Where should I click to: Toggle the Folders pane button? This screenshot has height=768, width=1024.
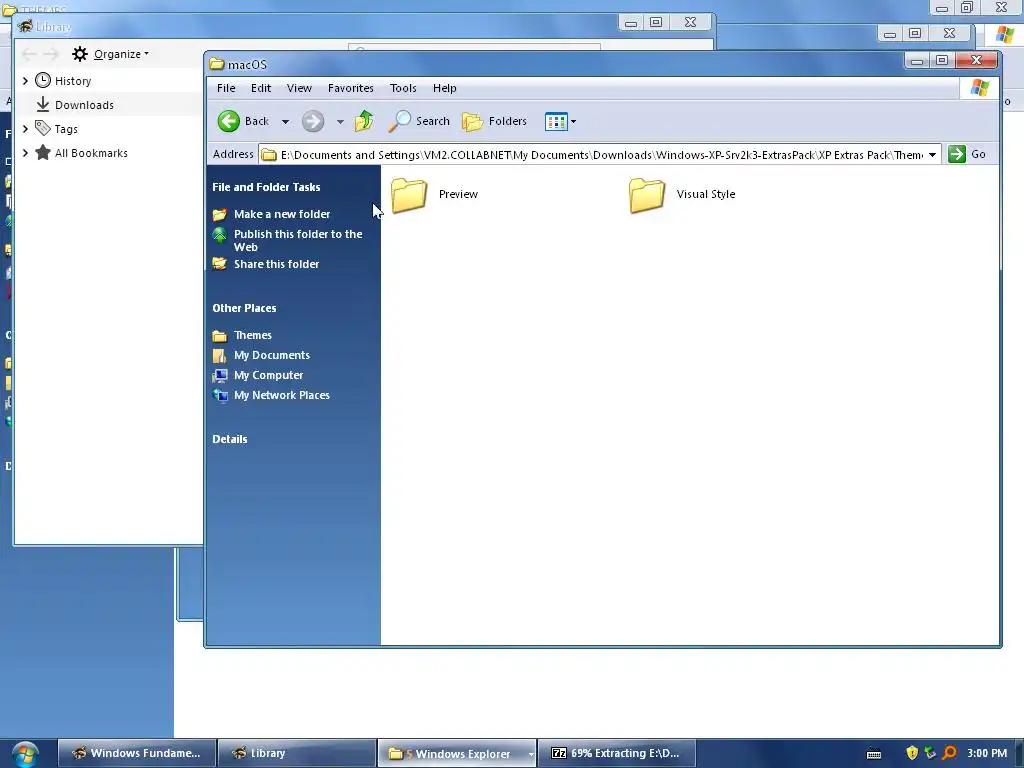tap(494, 121)
